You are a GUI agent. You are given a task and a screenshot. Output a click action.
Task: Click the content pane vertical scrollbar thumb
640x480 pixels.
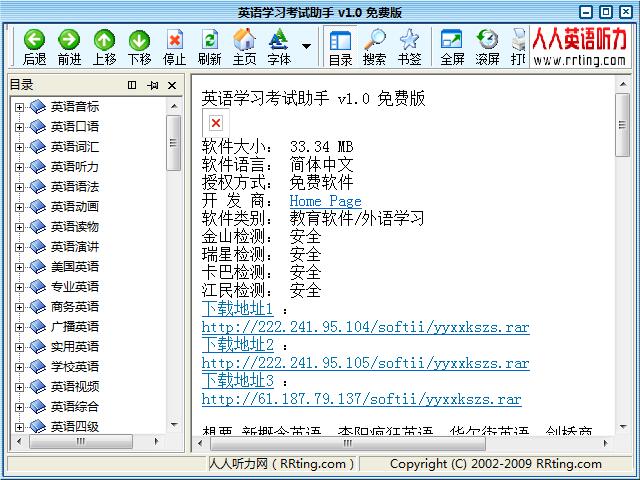coord(622,125)
